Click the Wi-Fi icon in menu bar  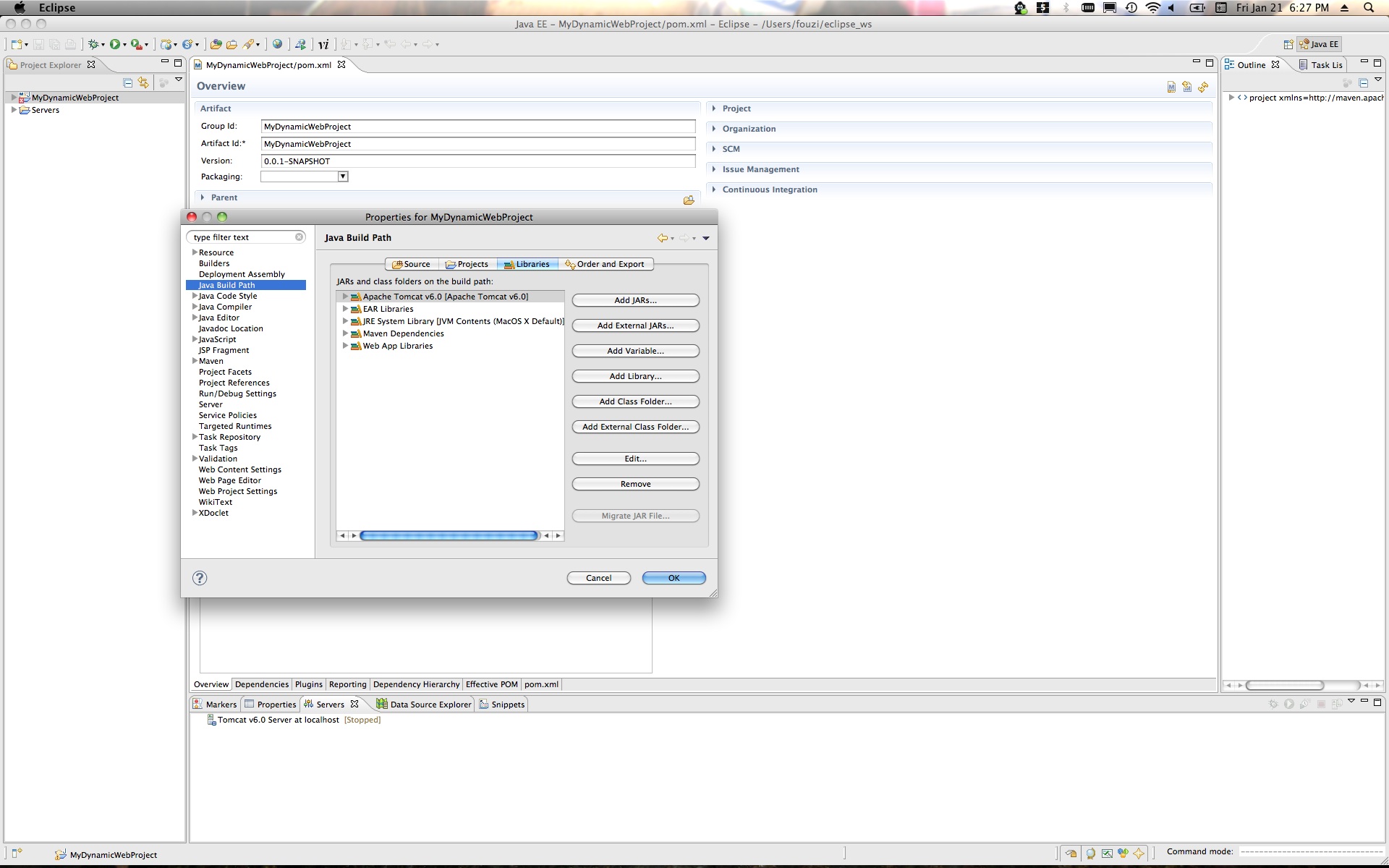[x=1153, y=8]
